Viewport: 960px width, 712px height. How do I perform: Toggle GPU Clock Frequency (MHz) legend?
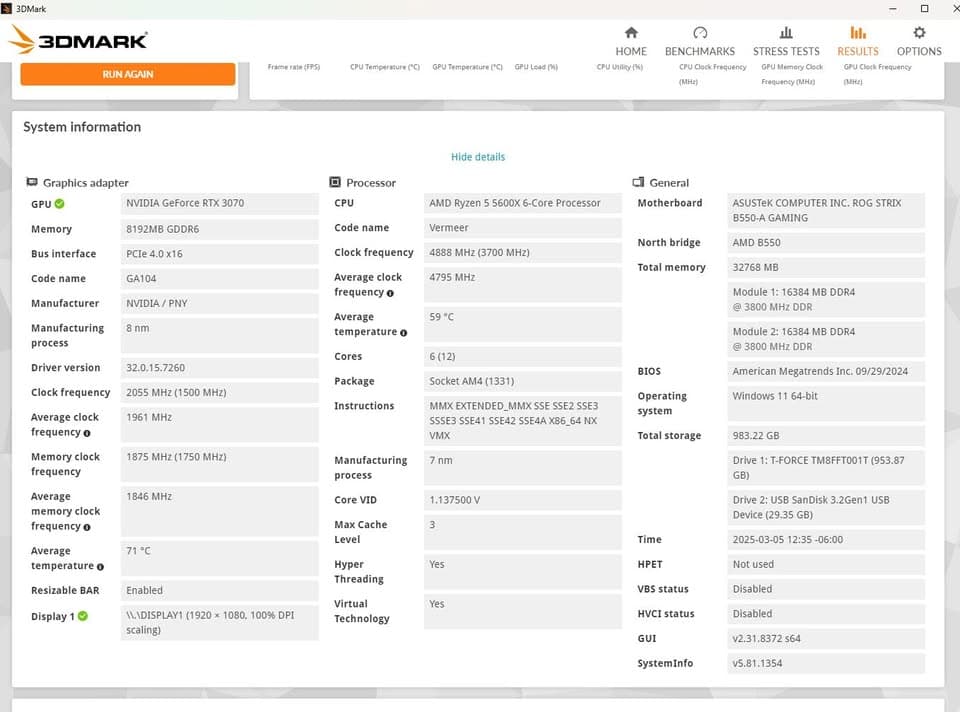click(x=877, y=74)
